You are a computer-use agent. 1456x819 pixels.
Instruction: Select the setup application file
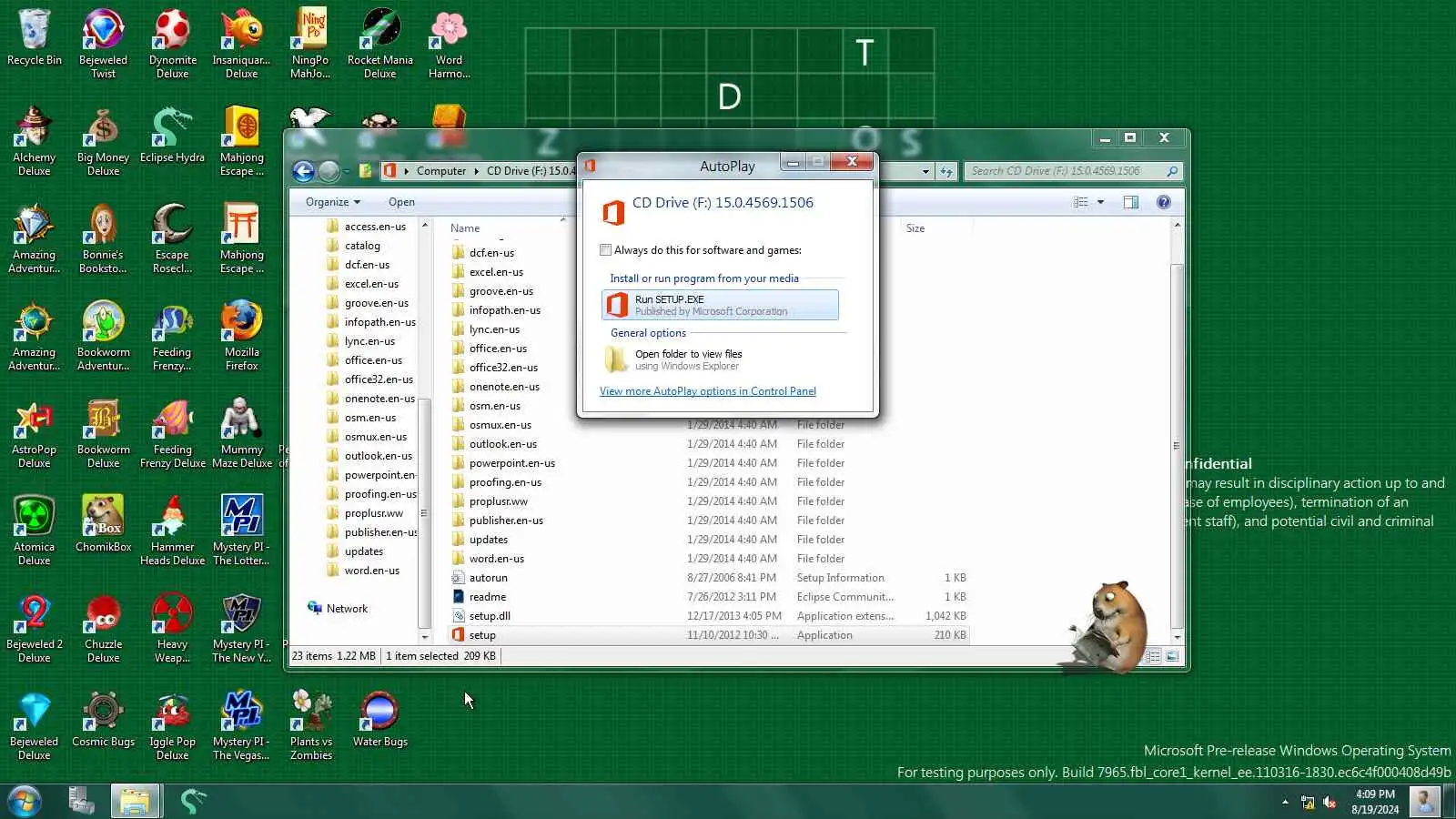coord(482,635)
